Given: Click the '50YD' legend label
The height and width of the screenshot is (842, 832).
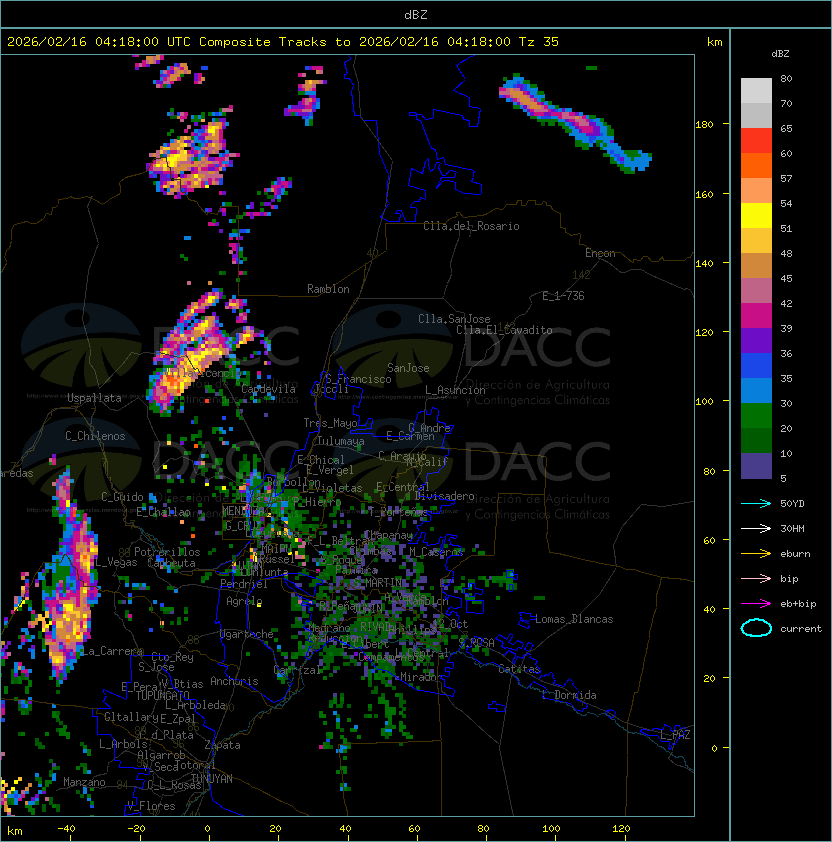Looking at the screenshot, I should (792, 503).
